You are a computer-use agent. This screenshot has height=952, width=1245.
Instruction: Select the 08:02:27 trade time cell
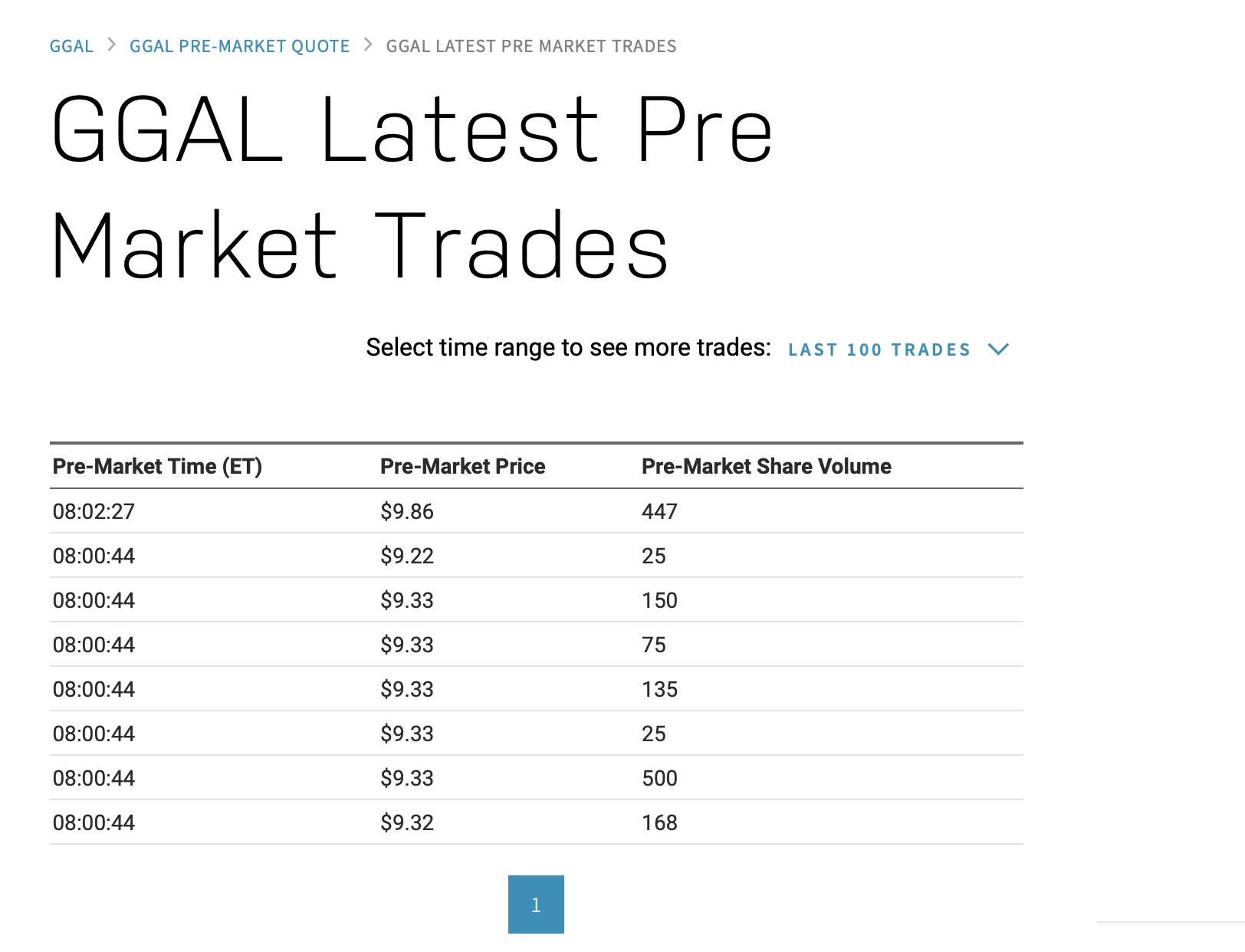[94, 511]
